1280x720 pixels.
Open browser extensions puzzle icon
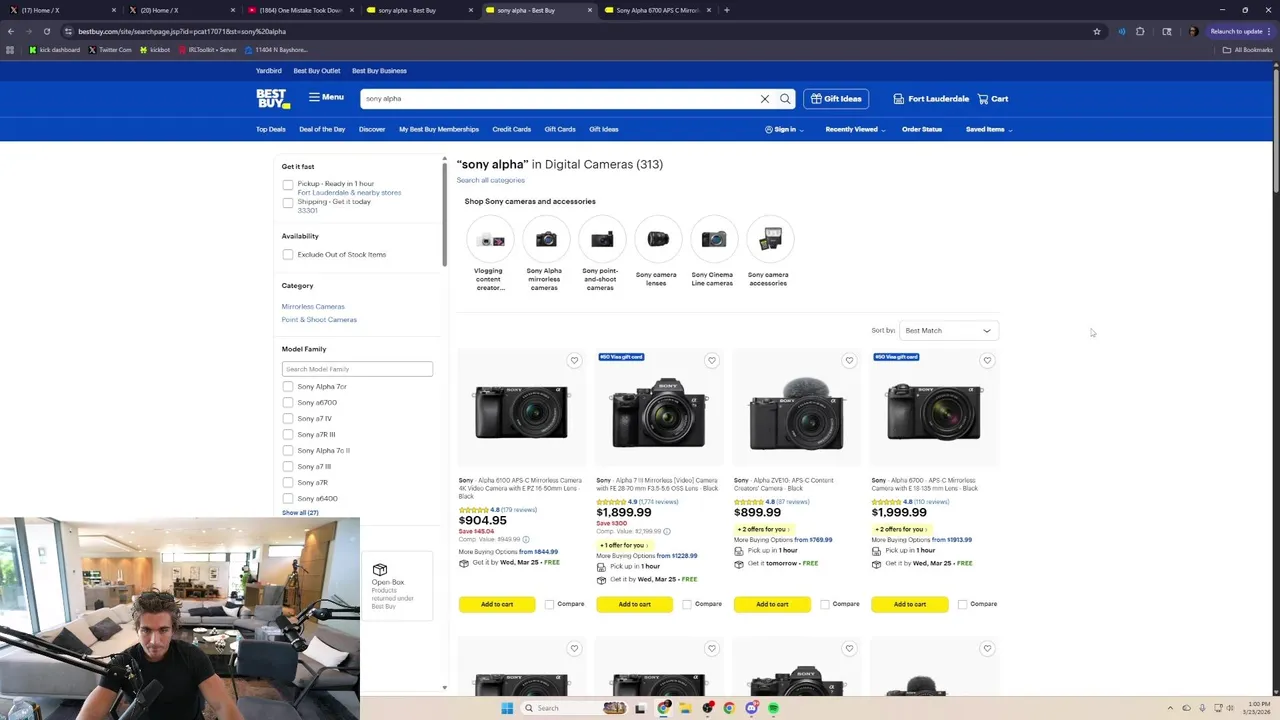click(x=1140, y=31)
